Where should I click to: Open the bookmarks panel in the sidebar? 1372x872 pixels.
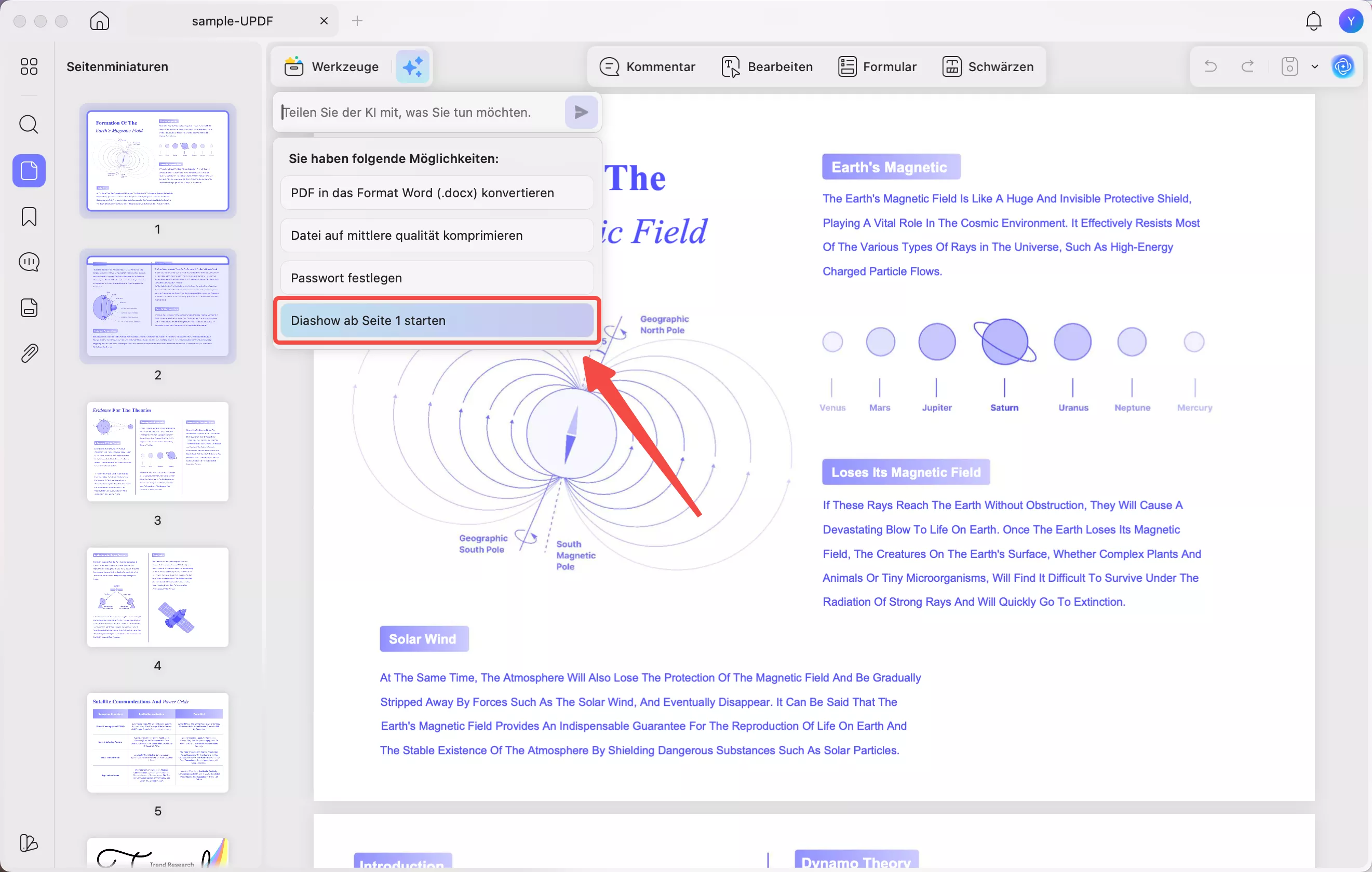coord(29,216)
